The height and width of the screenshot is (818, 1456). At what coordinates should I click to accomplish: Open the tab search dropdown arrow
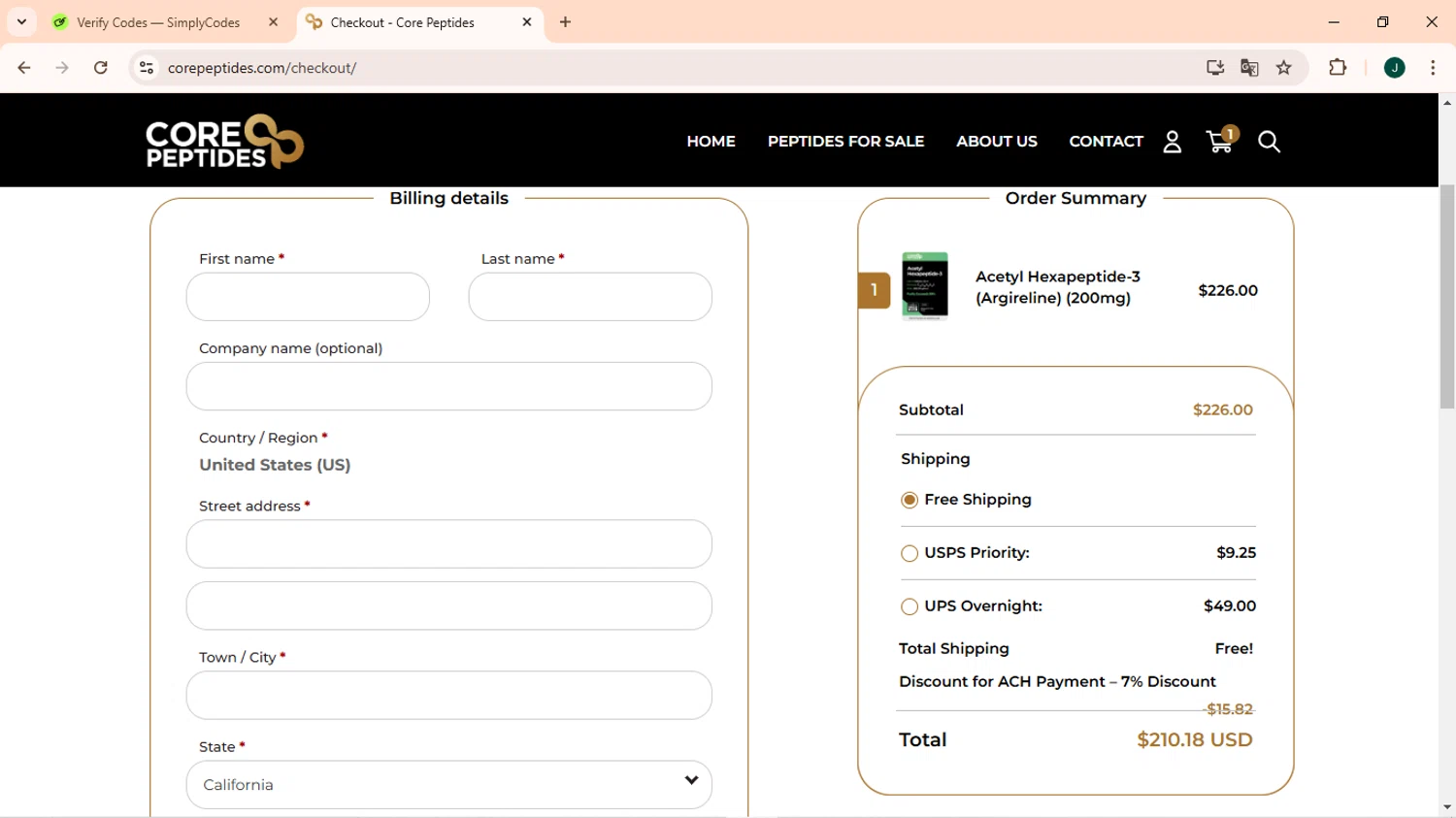[21, 21]
